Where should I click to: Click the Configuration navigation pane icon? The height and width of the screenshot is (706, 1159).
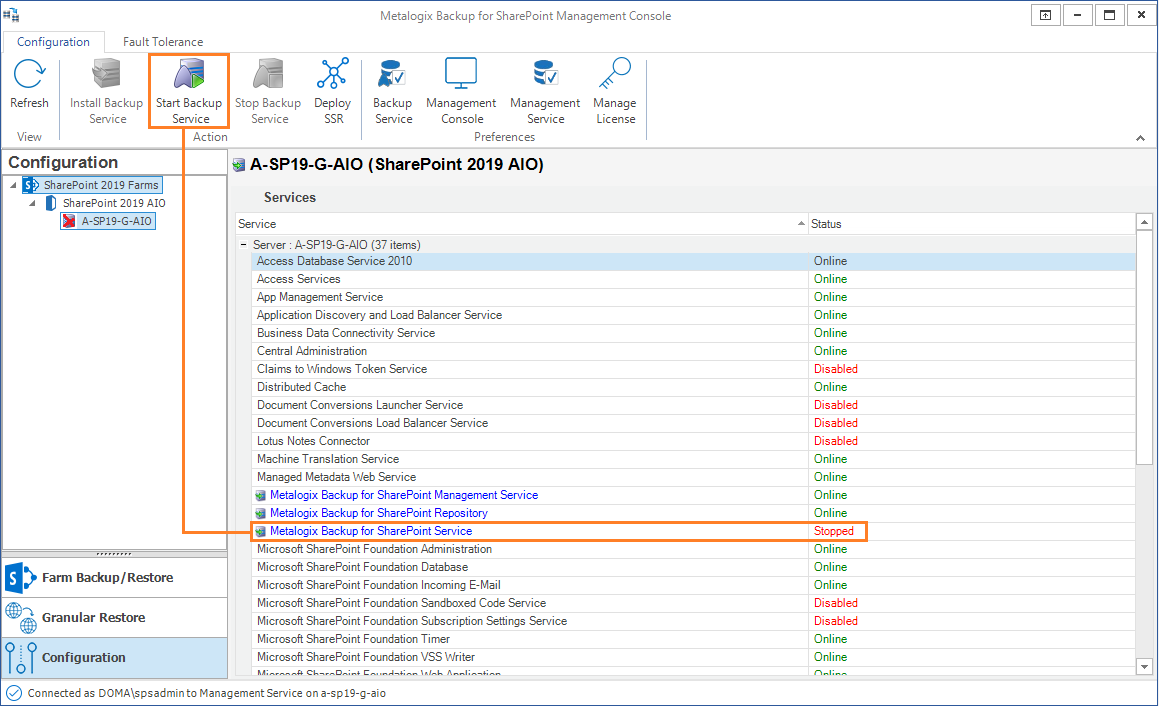pos(20,658)
